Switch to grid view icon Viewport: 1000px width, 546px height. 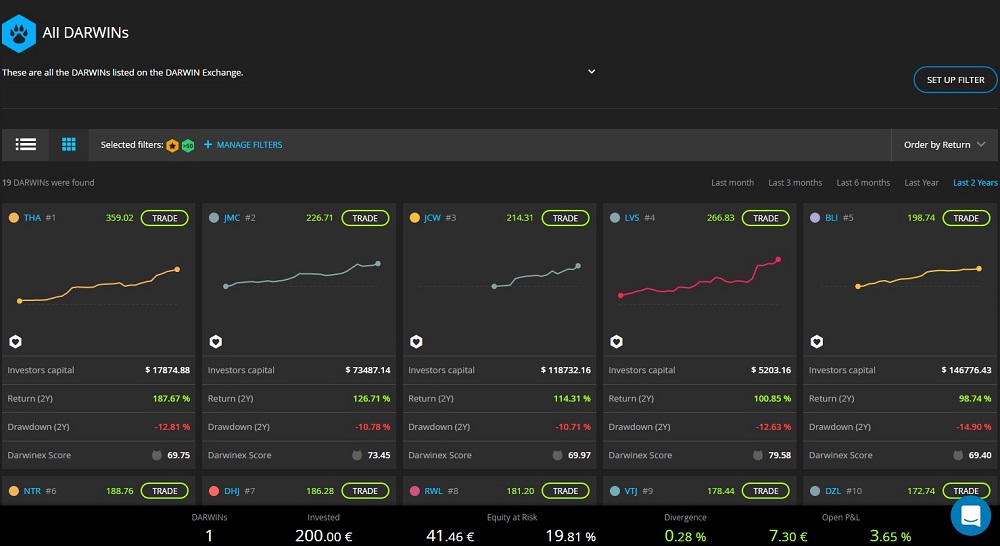tap(69, 145)
